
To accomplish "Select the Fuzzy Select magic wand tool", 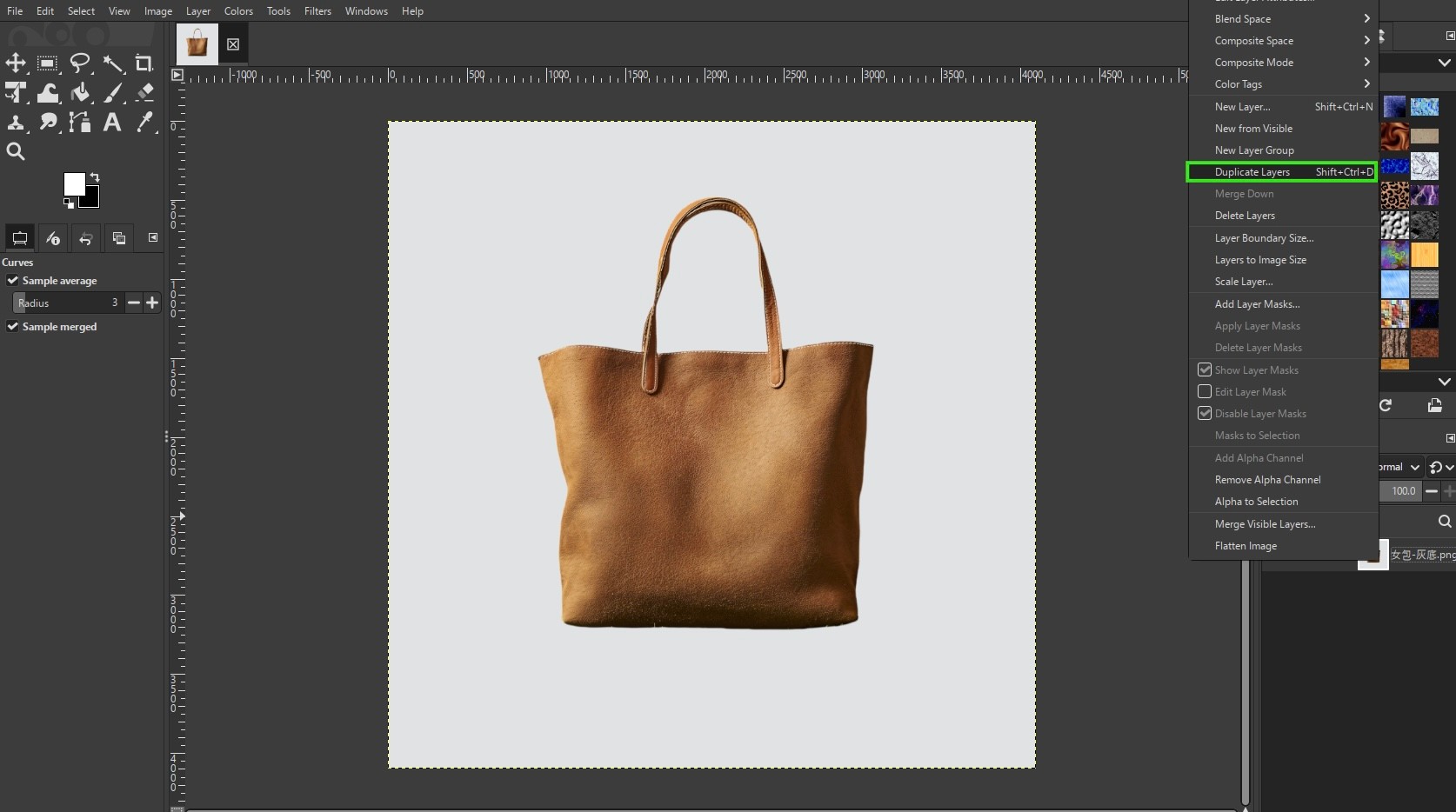I will click(112, 63).
